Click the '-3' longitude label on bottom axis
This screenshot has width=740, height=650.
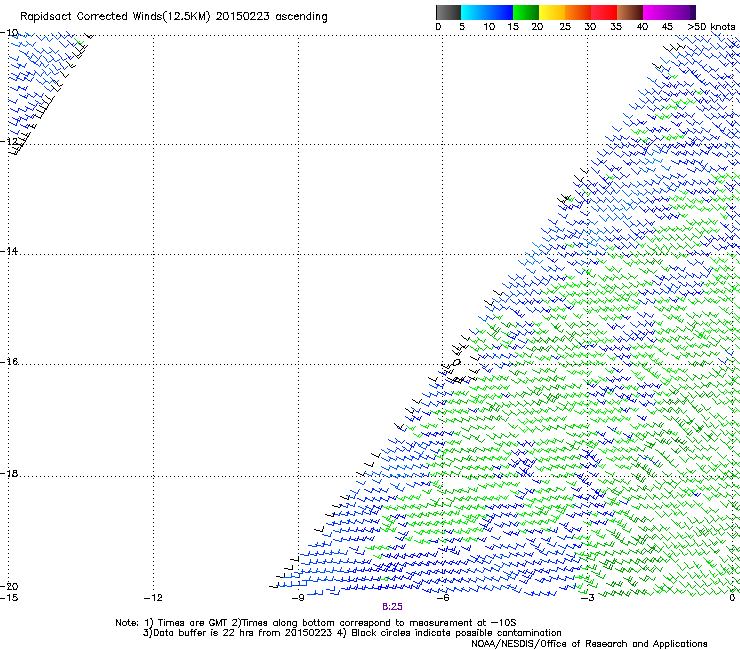588,598
